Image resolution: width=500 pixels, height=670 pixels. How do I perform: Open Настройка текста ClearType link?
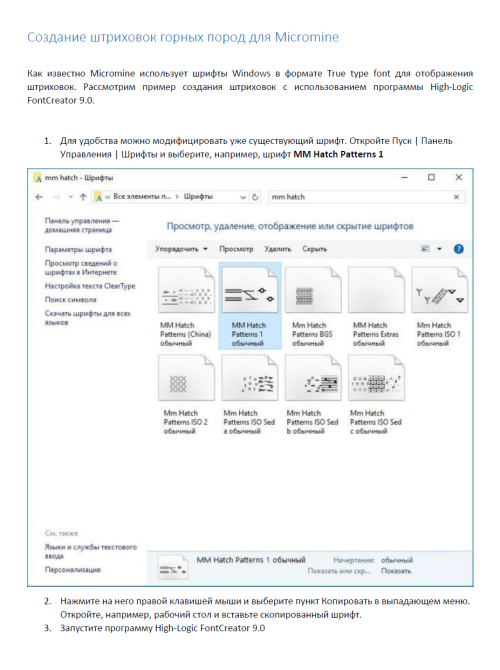click(x=90, y=286)
